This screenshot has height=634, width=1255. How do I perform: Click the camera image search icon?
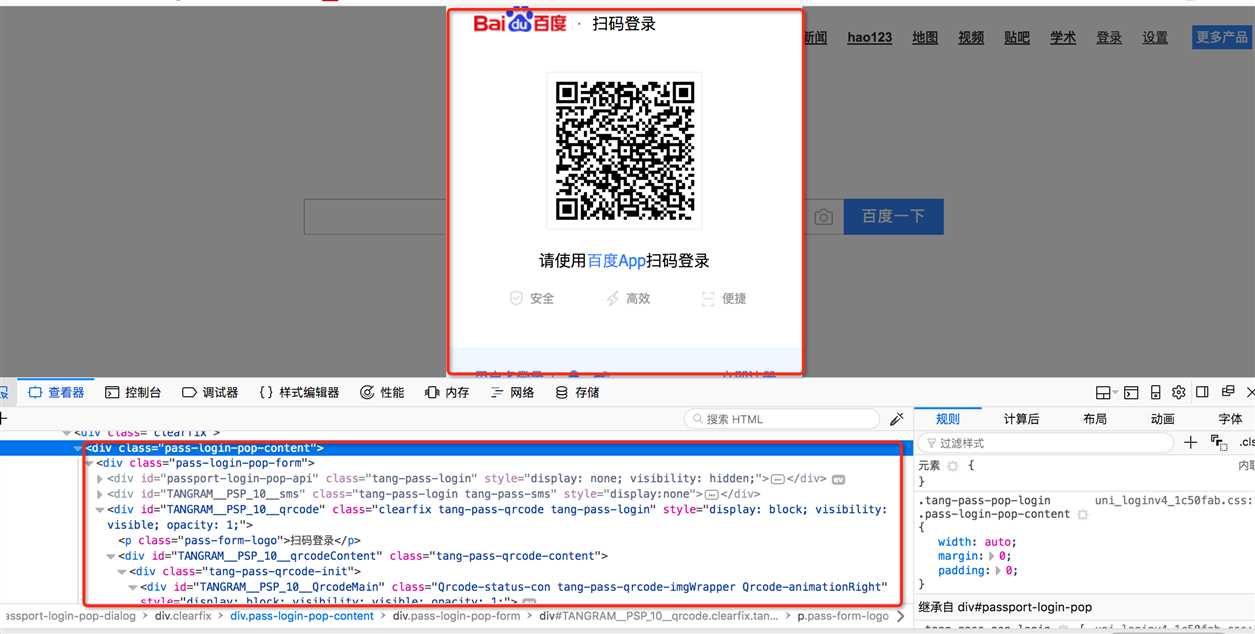[x=823, y=217]
